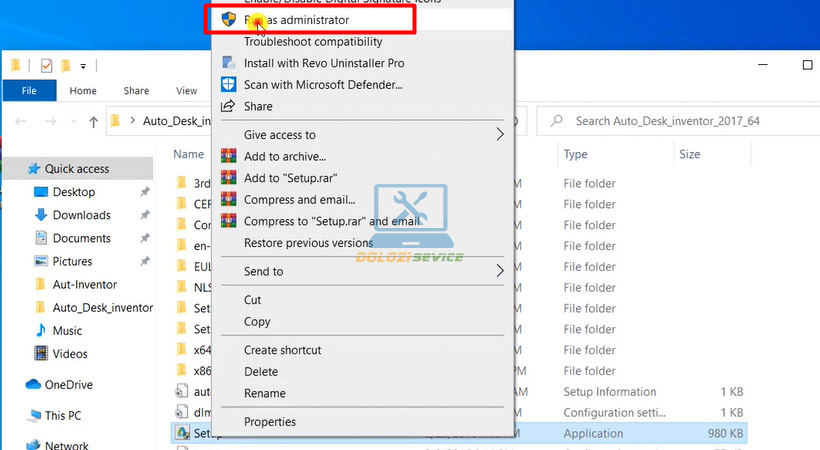Switch to the Home ribbon tab
Viewport: 820px width, 450px height.
pos(83,91)
